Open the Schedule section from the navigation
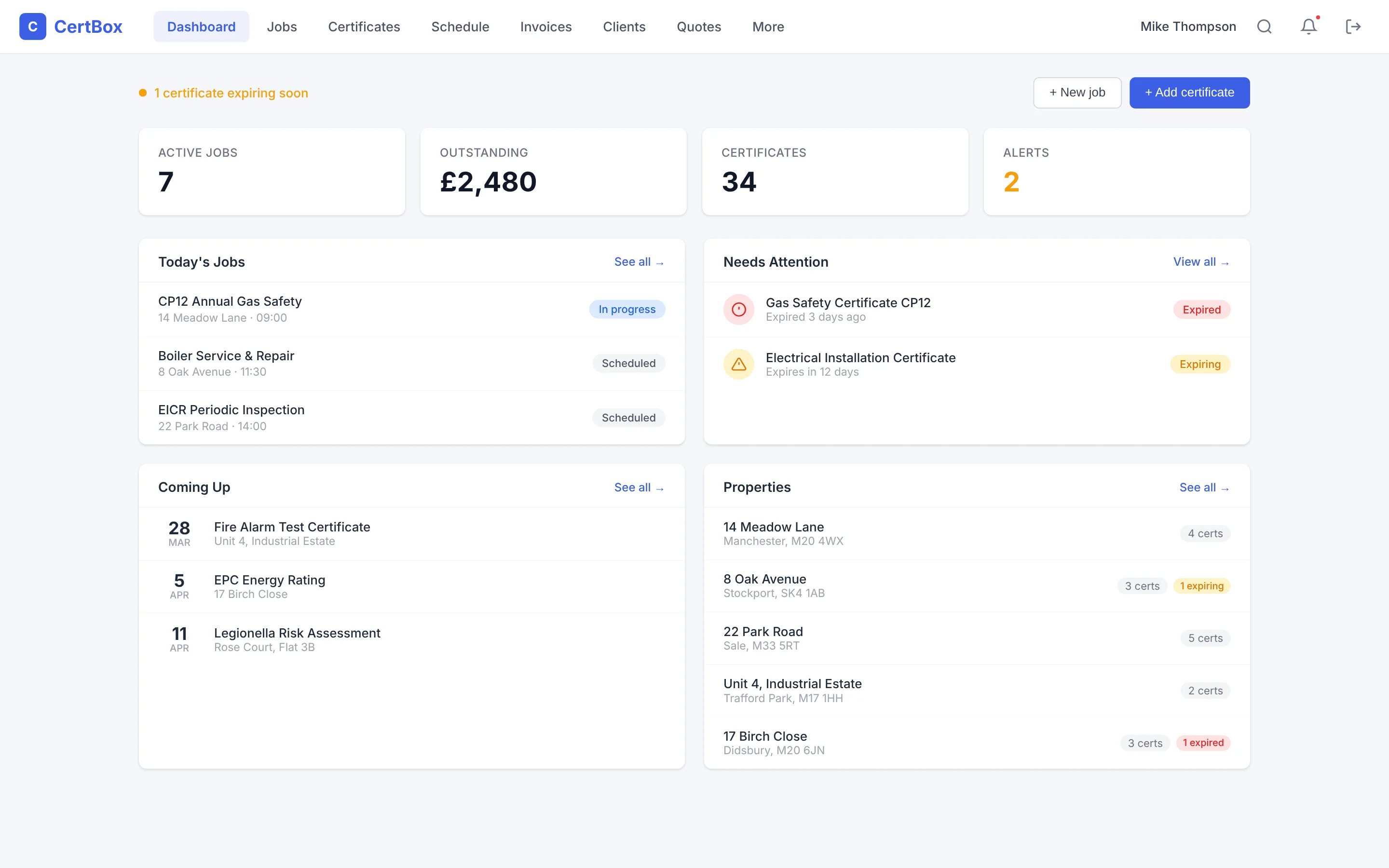Viewport: 1389px width, 868px height. click(x=460, y=27)
